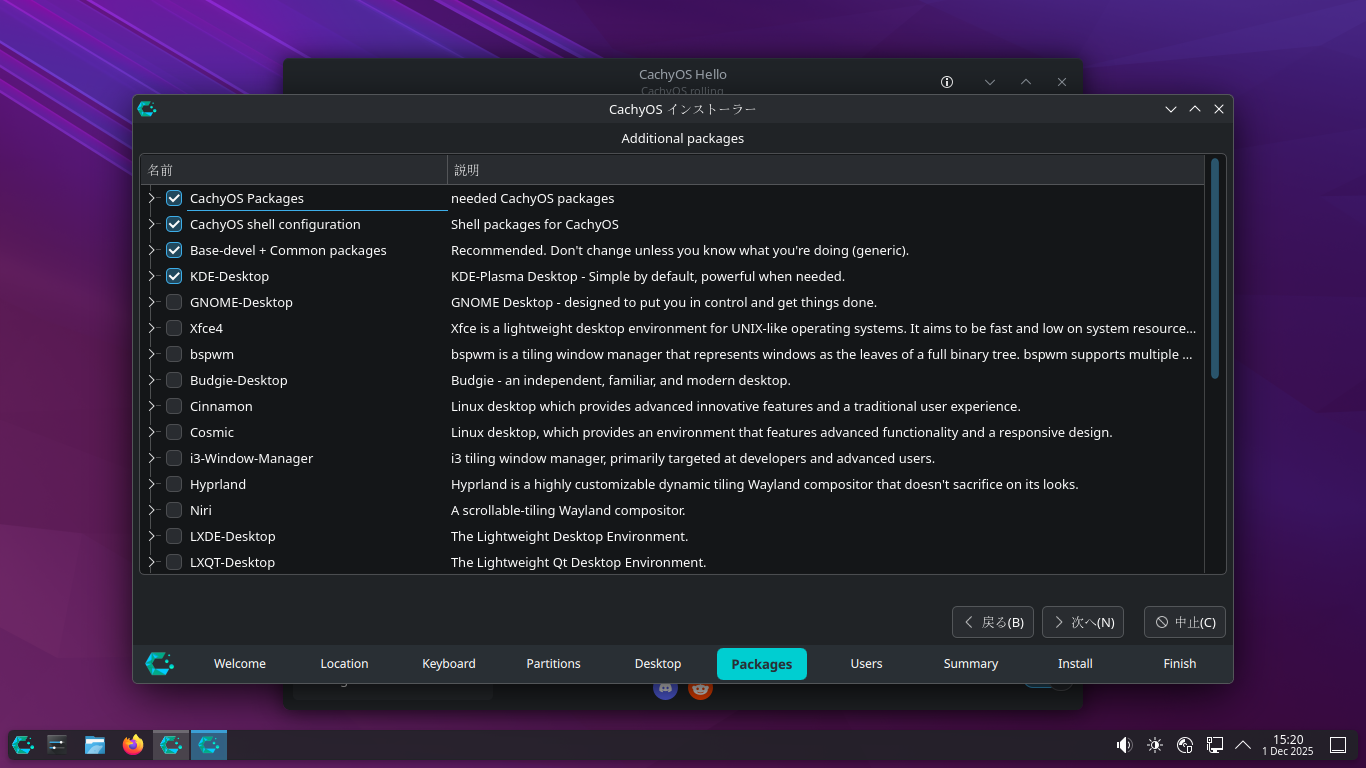Show hidden system tray icons
This screenshot has height=768, width=1366.
click(1243, 745)
